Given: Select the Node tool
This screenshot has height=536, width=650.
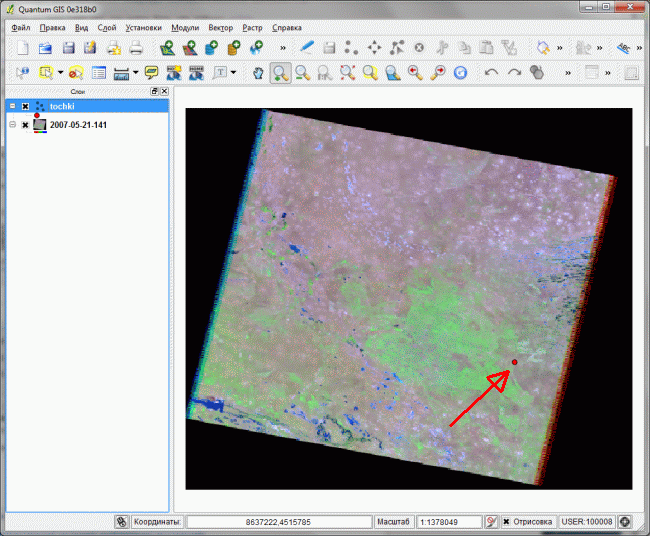Looking at the screenshot, I should (x=397, y=48).
